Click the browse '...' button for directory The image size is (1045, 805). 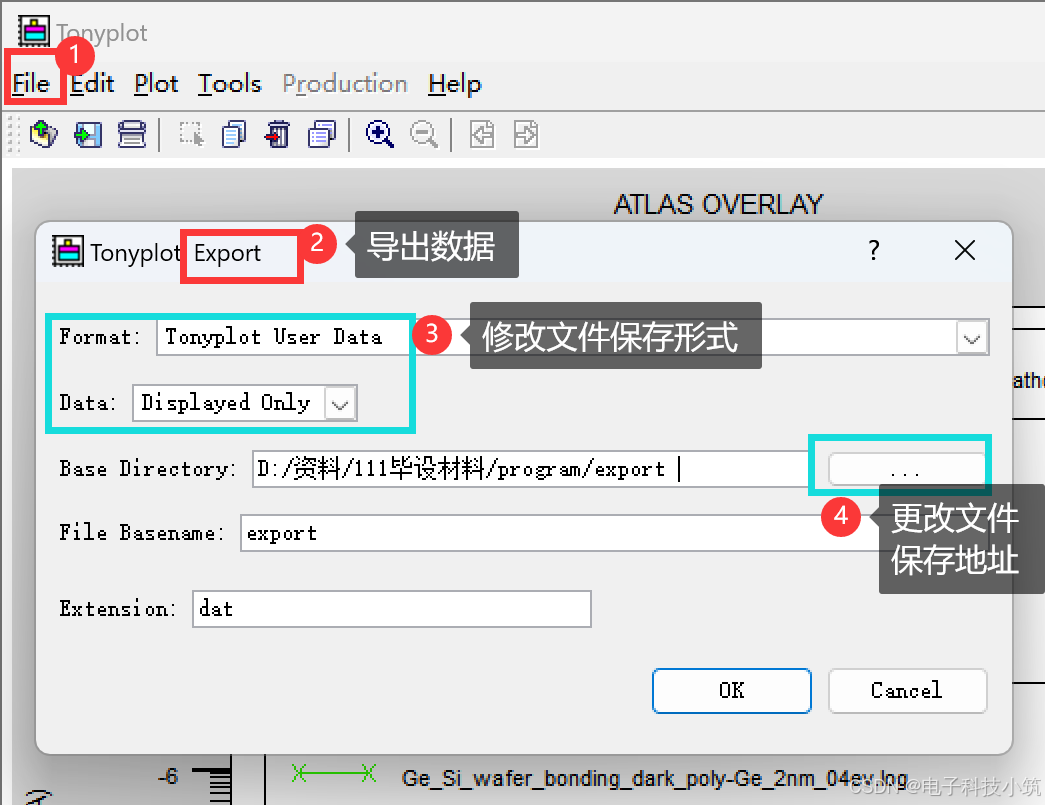point(906,470)
